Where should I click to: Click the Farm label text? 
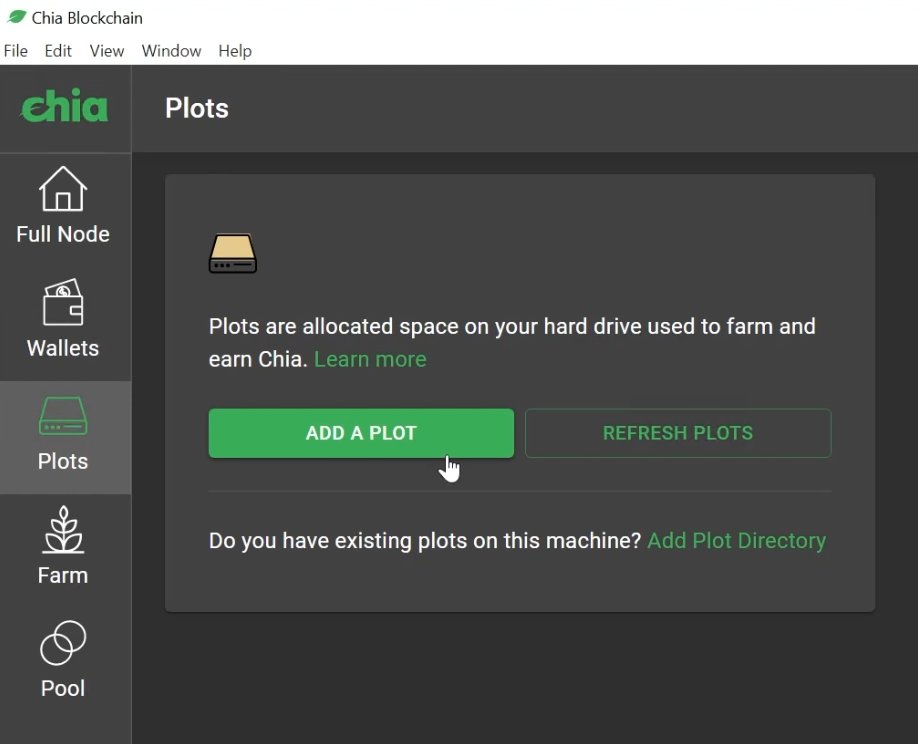63,575
